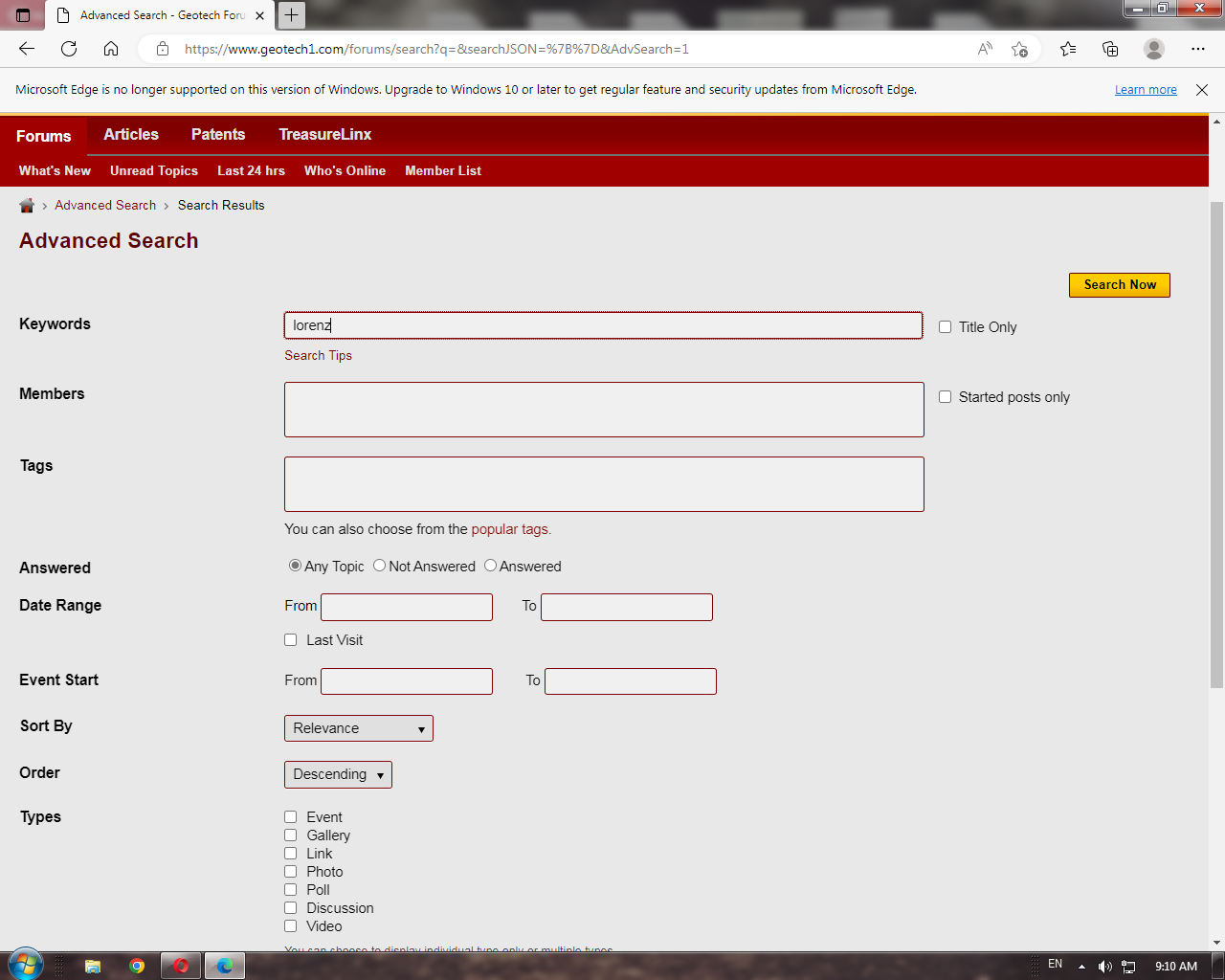Image resolution: width=1225 pixels, height=980 pixels.
Task: Open browser Collections
Action: [x=1110, y=49]
